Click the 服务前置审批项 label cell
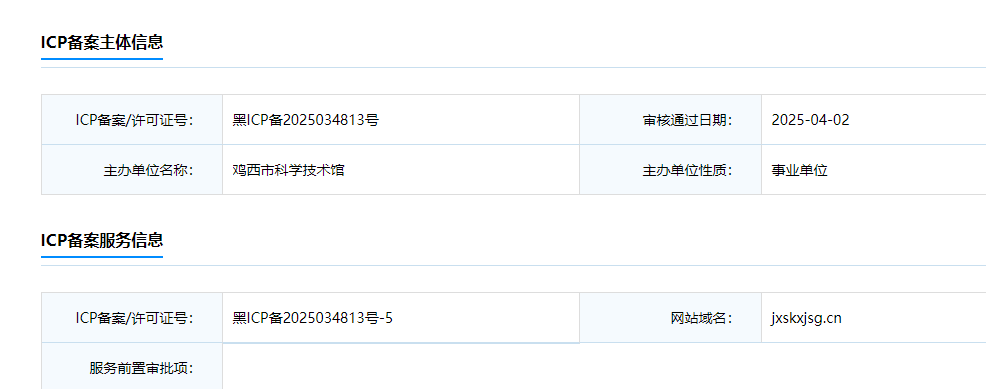Screen dimensions: 986x389 (132, 368)
